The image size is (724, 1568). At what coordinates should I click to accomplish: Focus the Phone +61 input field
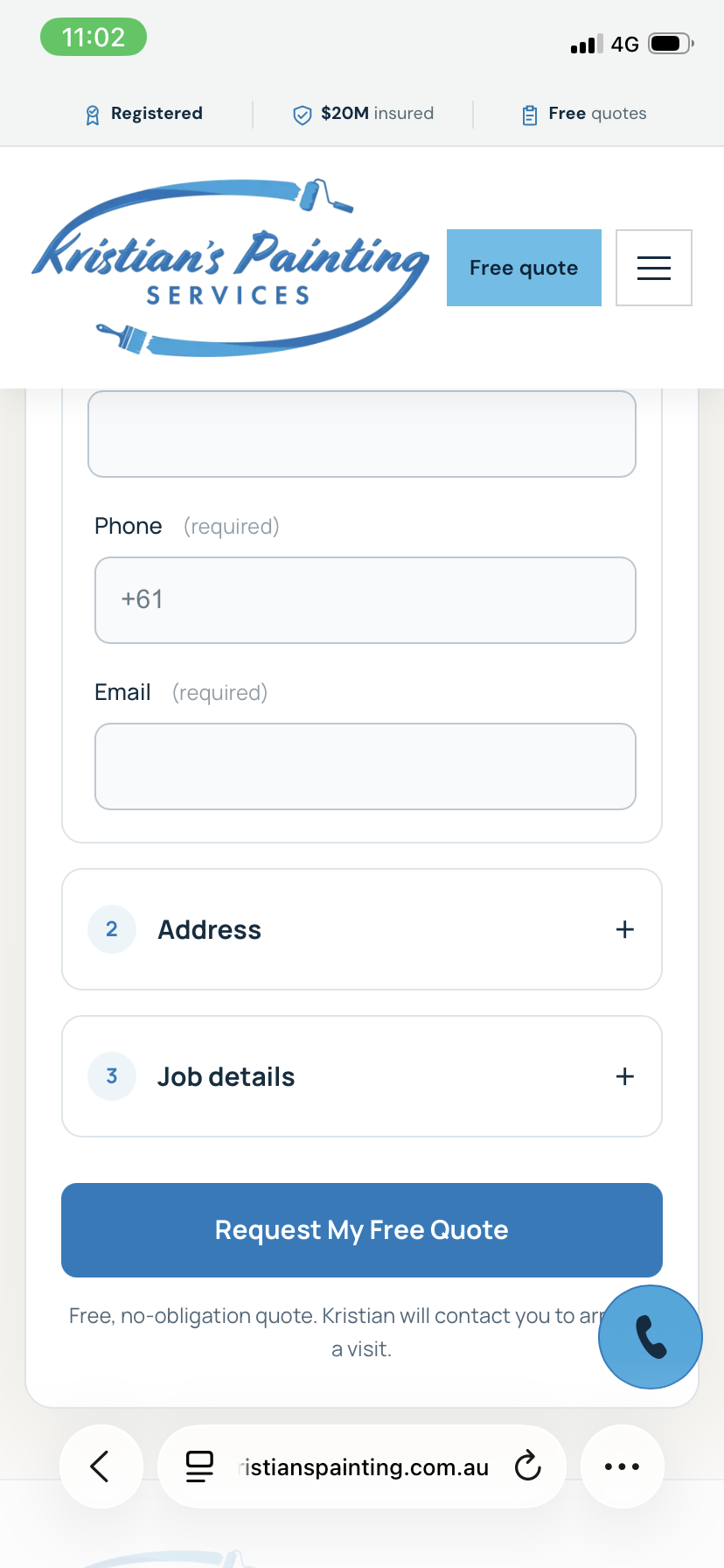(365, 600)
